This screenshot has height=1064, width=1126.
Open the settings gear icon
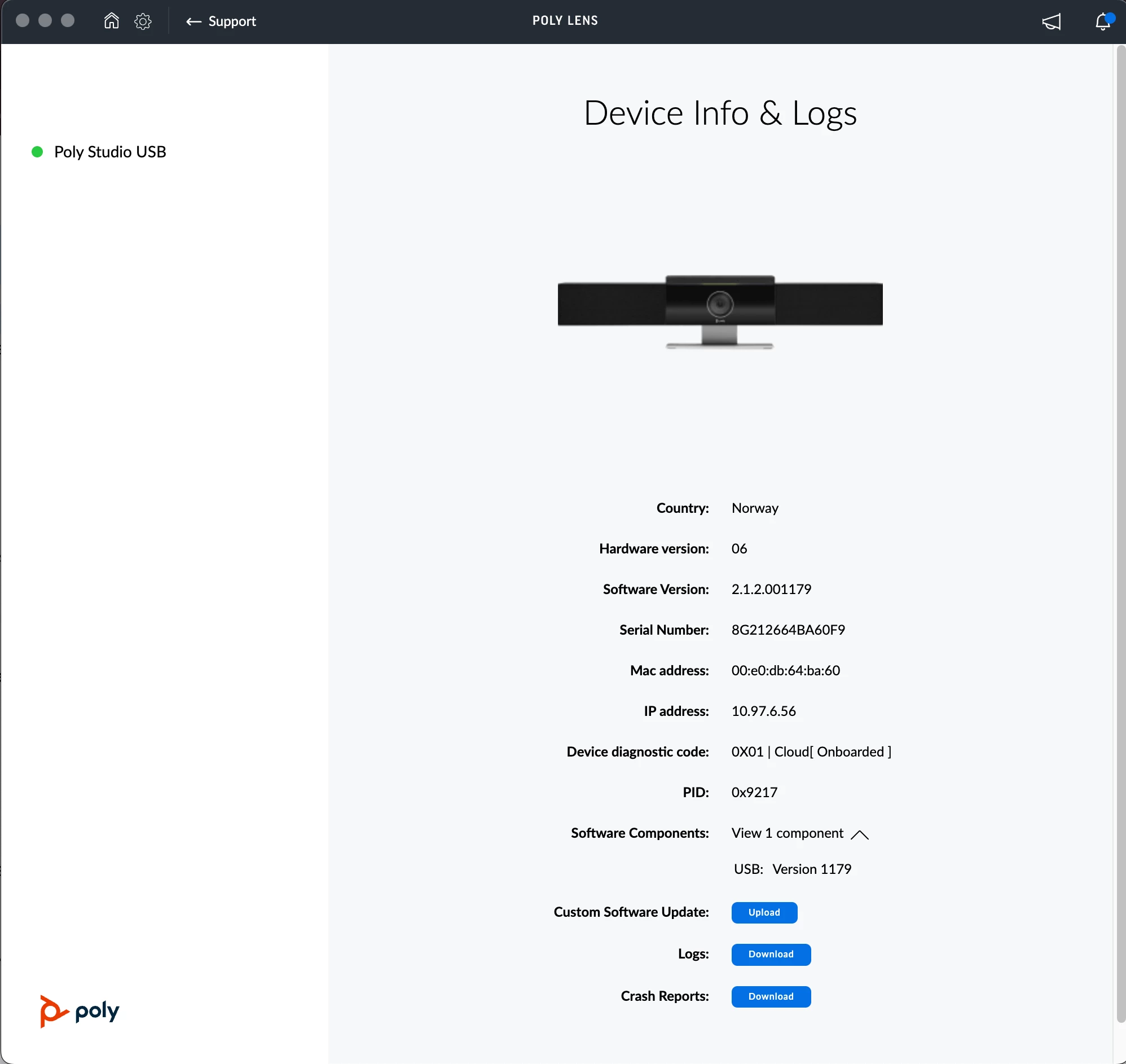[x=142, y=21]
